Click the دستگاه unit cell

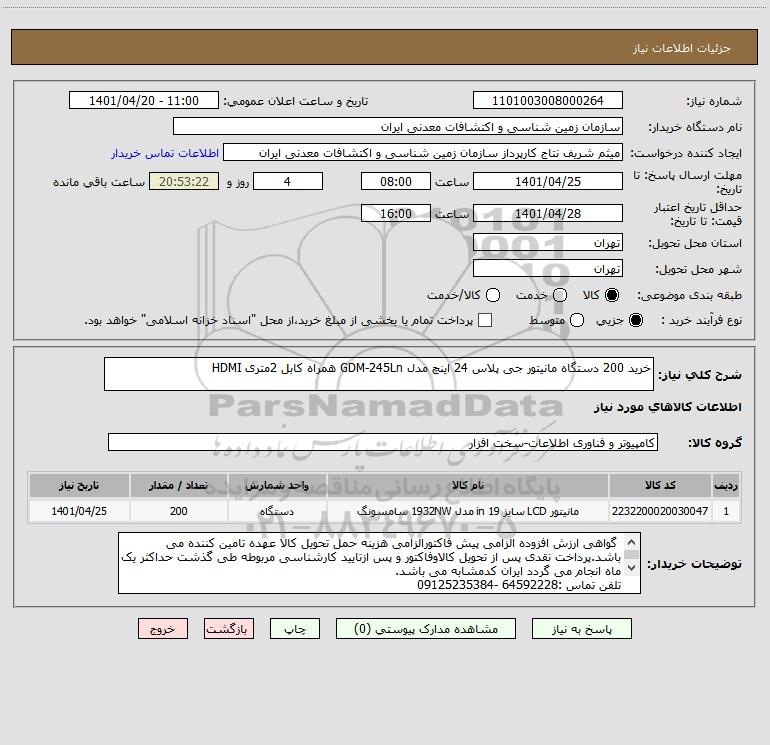coord(277,511)
